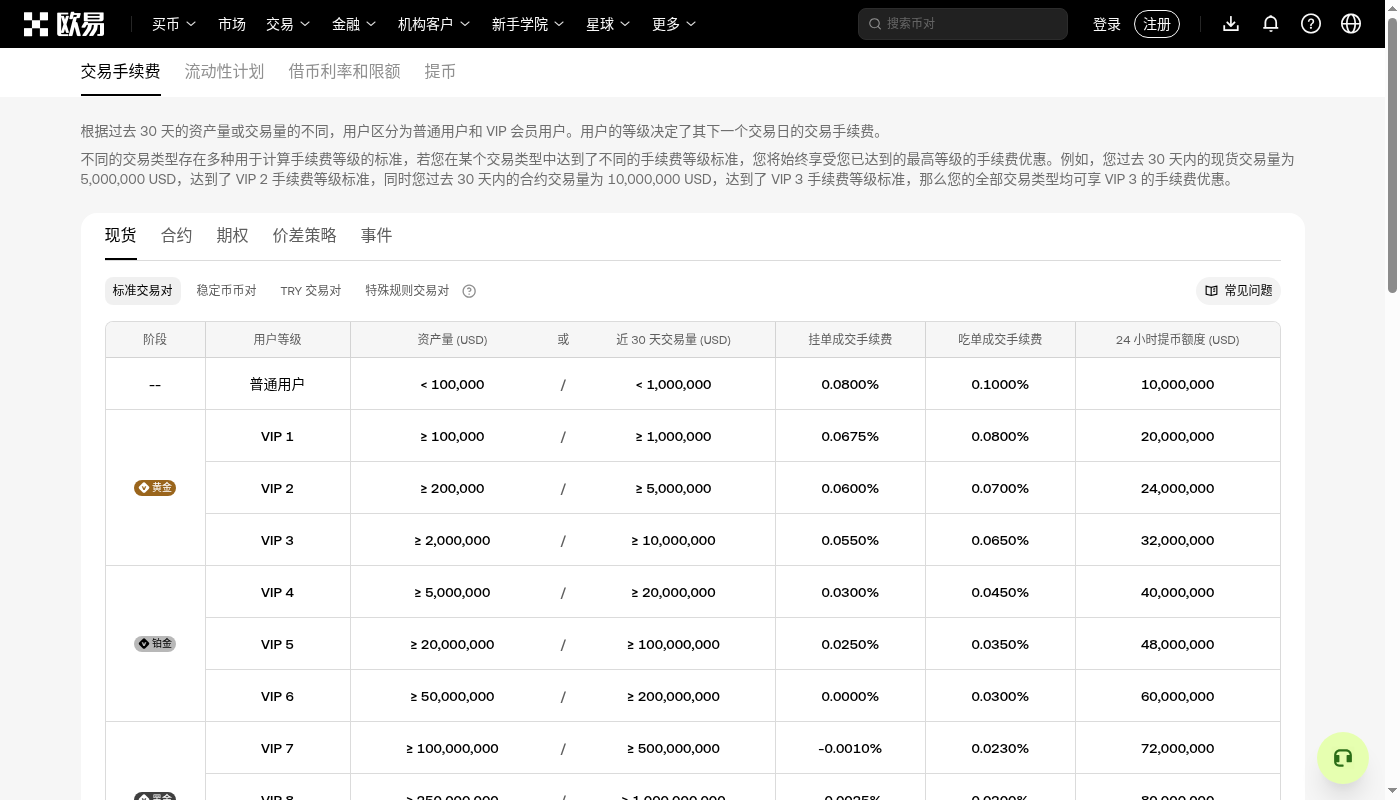Click the 黄金 tier badge
This screenshot has width=1400, height=800.
155,488
